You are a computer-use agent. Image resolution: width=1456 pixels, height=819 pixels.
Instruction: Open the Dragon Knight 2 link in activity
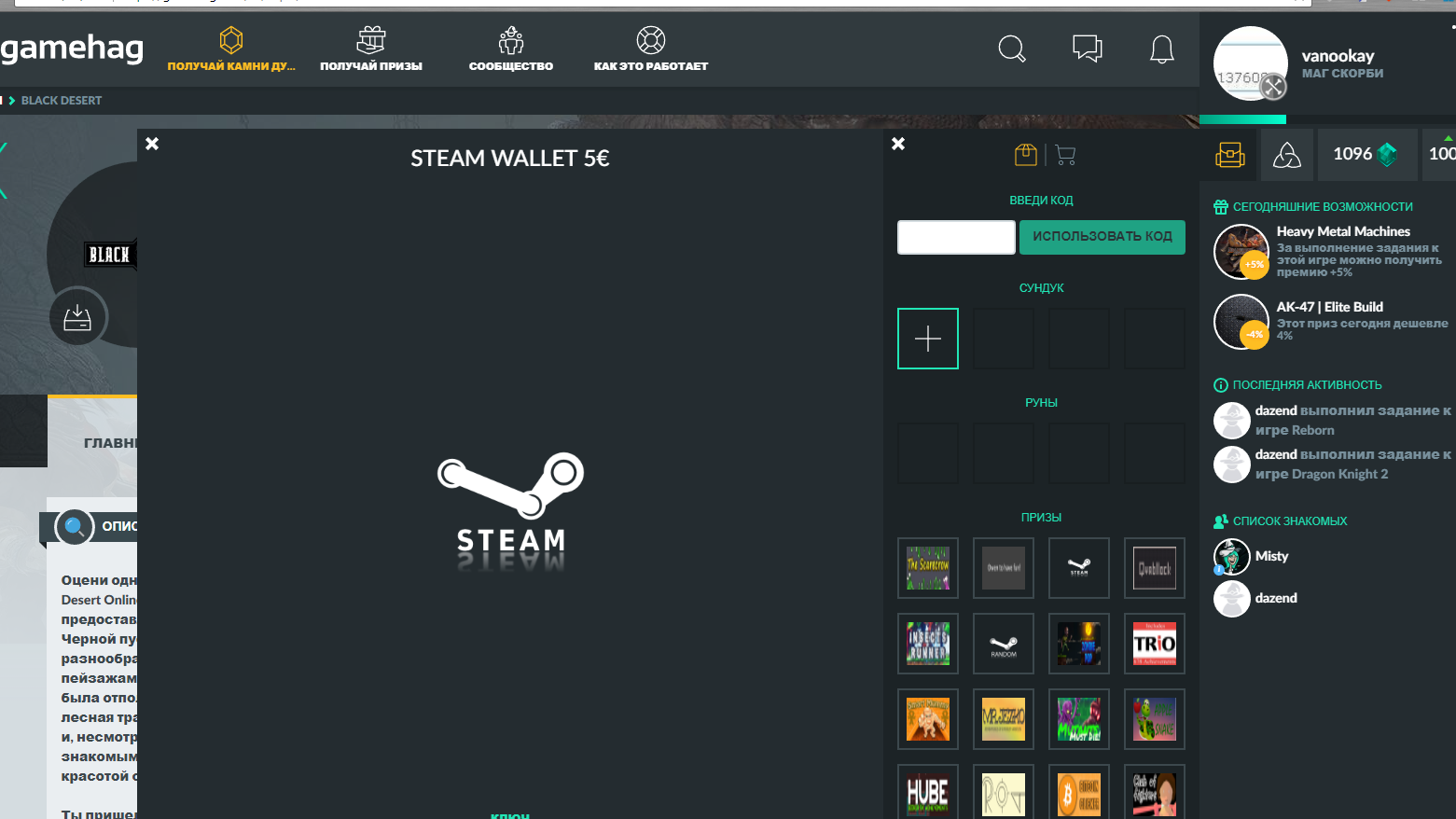1340,474
